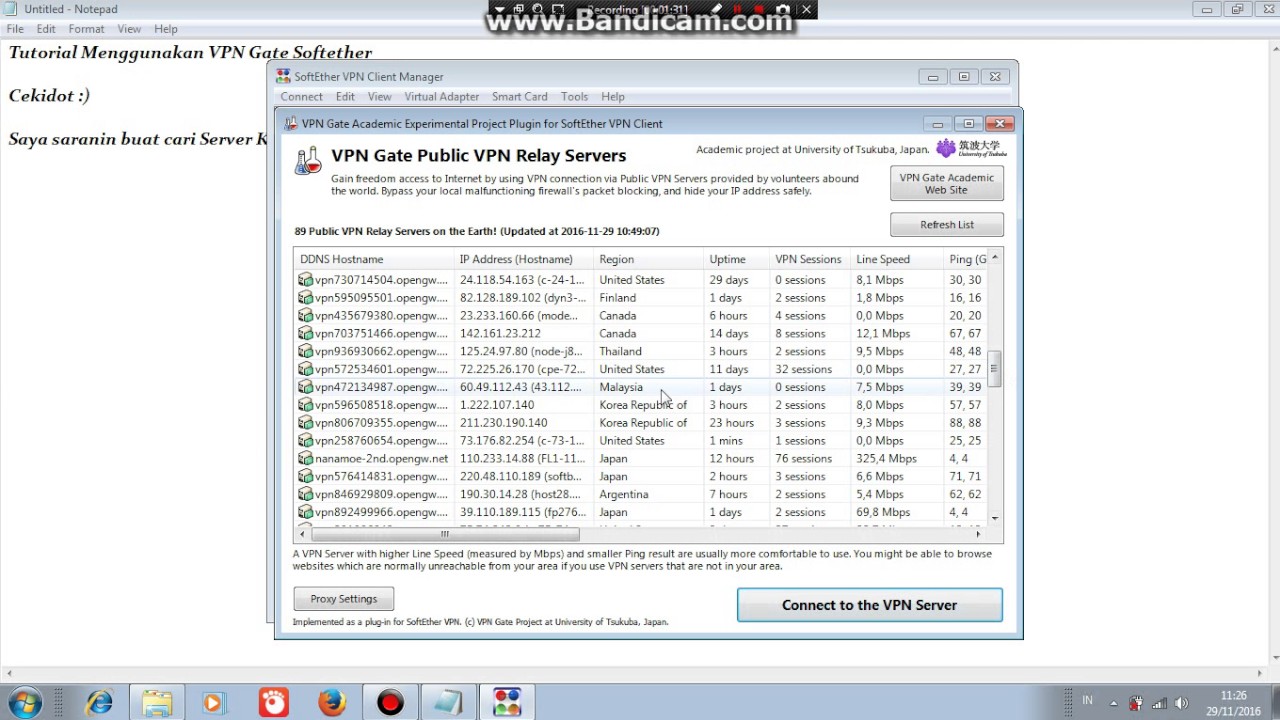The width and height of the screenshot is (1280, 720).
Task: Show hidden tray icons arrow
Action: point(1114,703)
